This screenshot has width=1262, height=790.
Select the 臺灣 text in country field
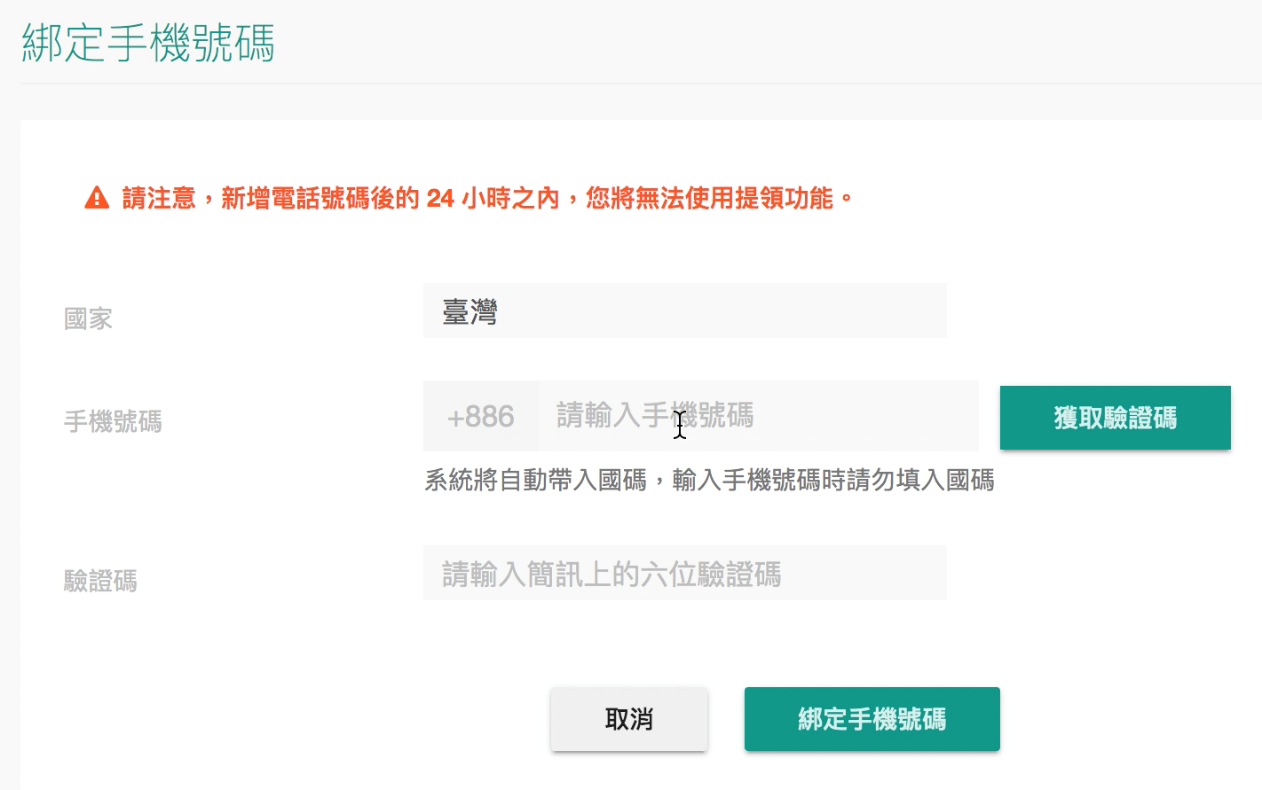470,313
